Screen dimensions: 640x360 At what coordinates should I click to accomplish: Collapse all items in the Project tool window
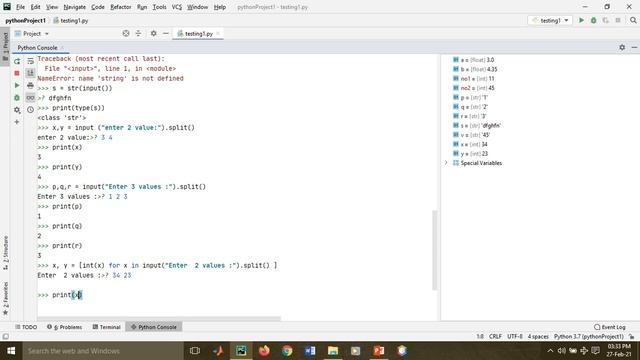[x=138, y=33]
